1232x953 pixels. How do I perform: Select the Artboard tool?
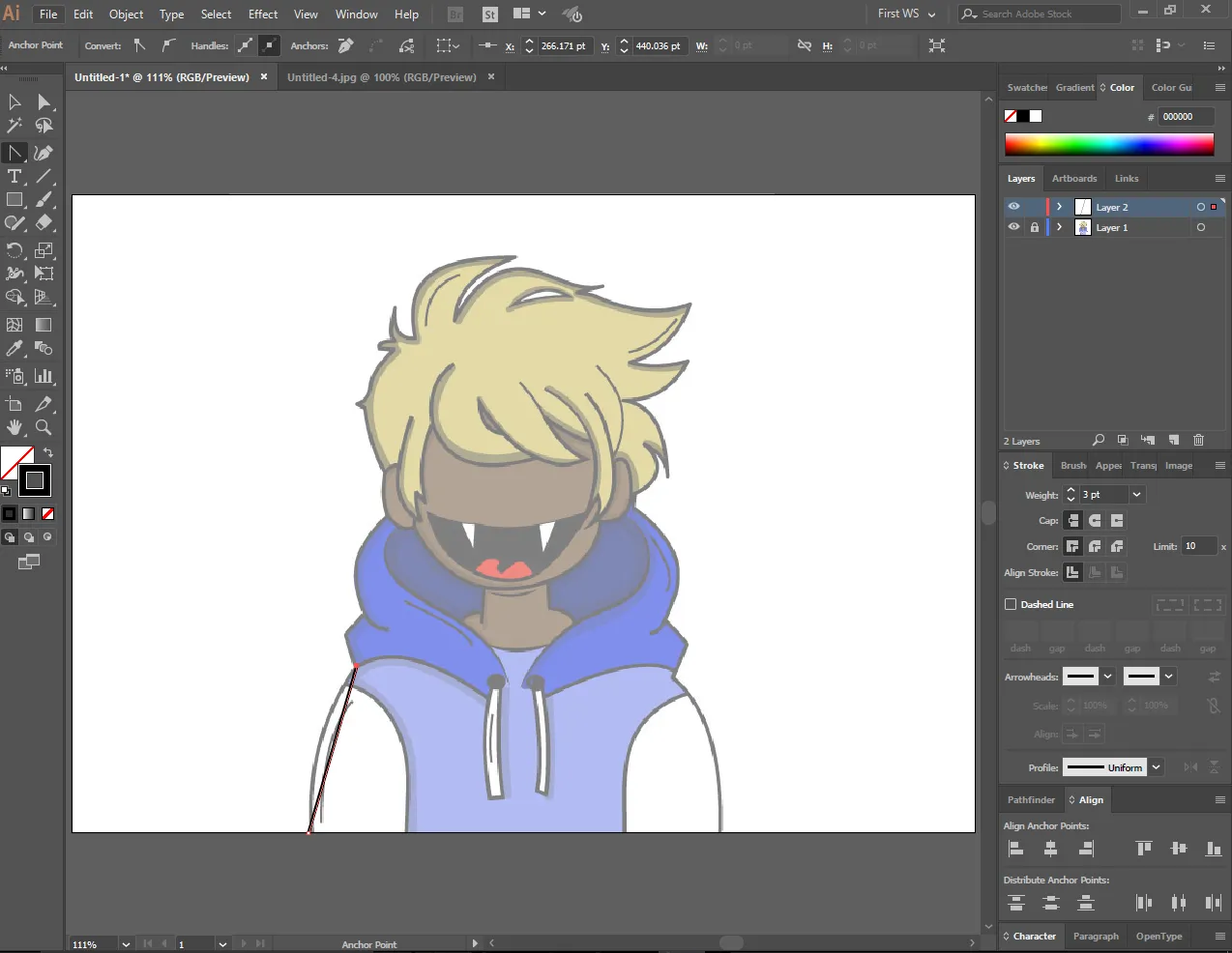point(15,404)
